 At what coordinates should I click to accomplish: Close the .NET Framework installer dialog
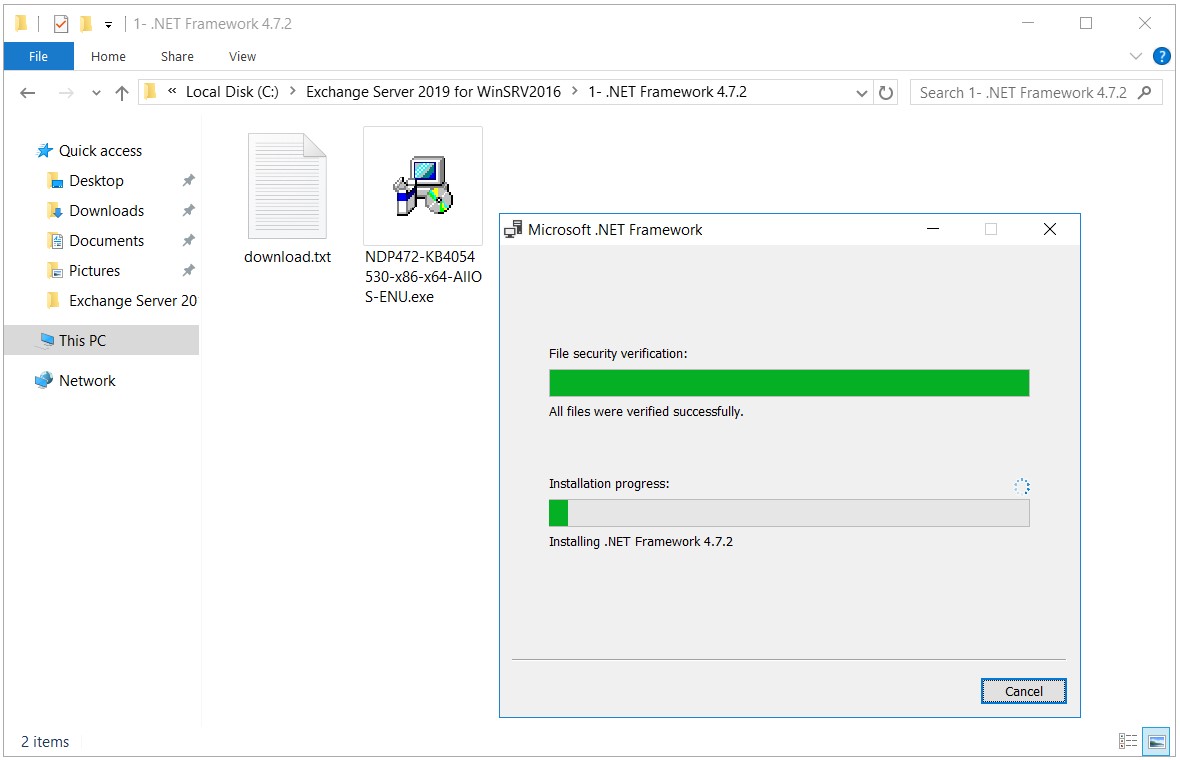tap(1050, 229)
